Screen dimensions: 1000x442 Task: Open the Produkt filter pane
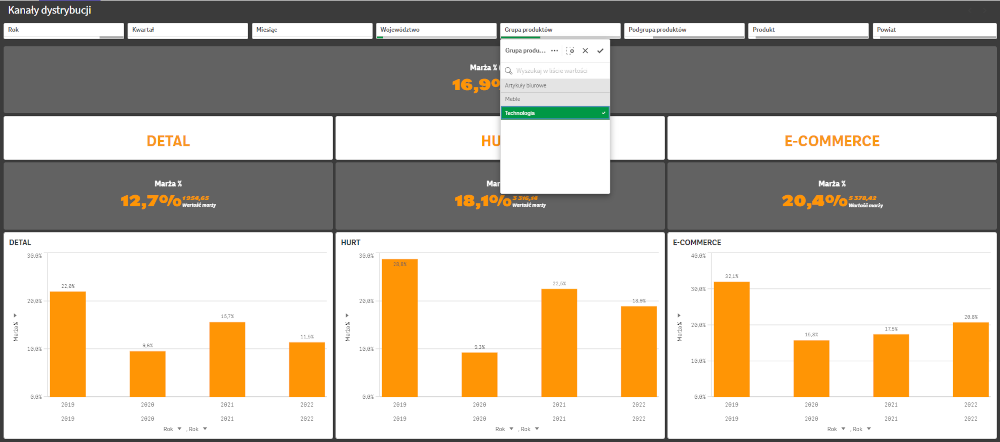809,31
